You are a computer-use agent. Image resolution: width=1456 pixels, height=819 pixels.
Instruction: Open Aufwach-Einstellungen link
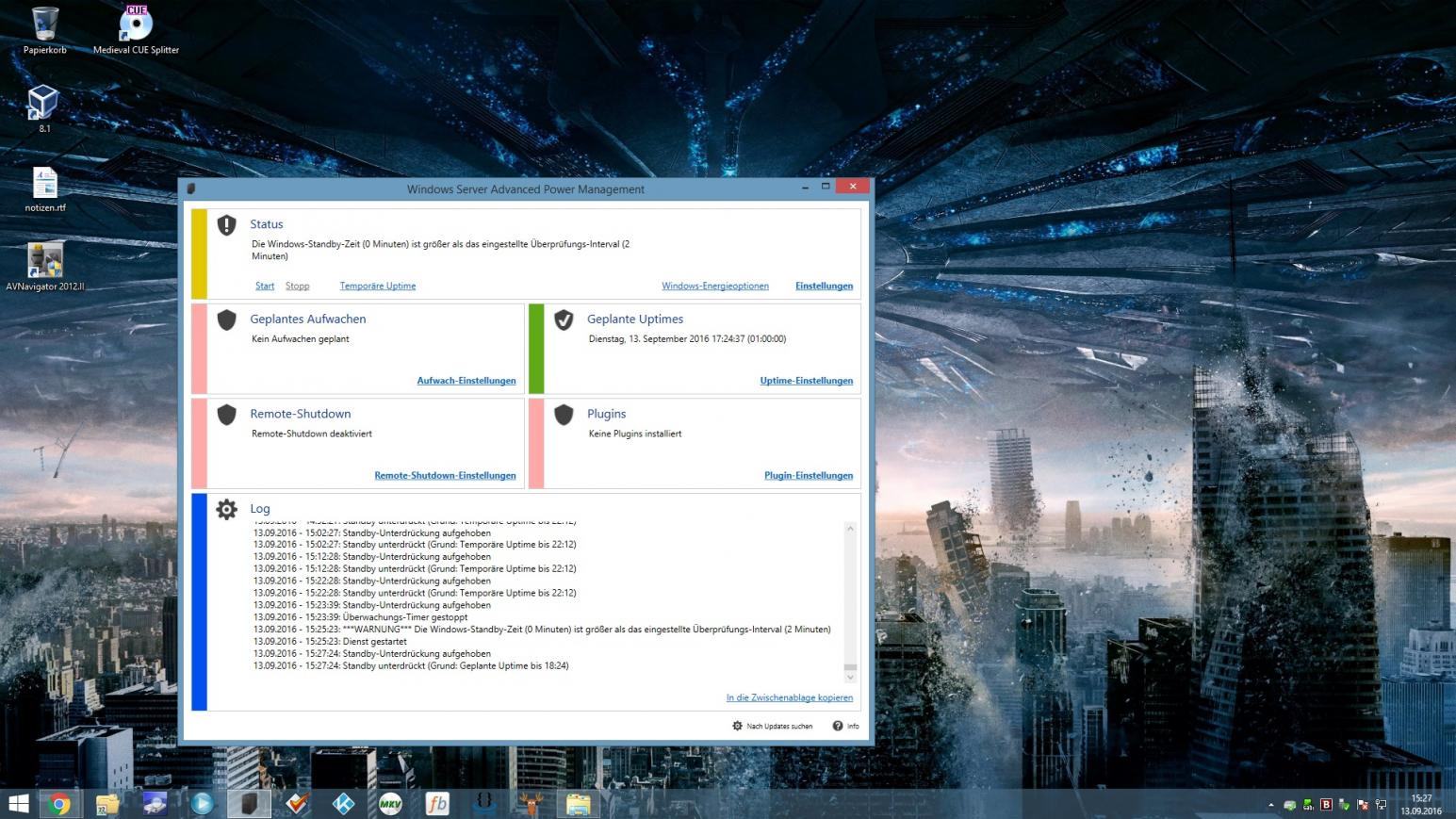point(466,381)
